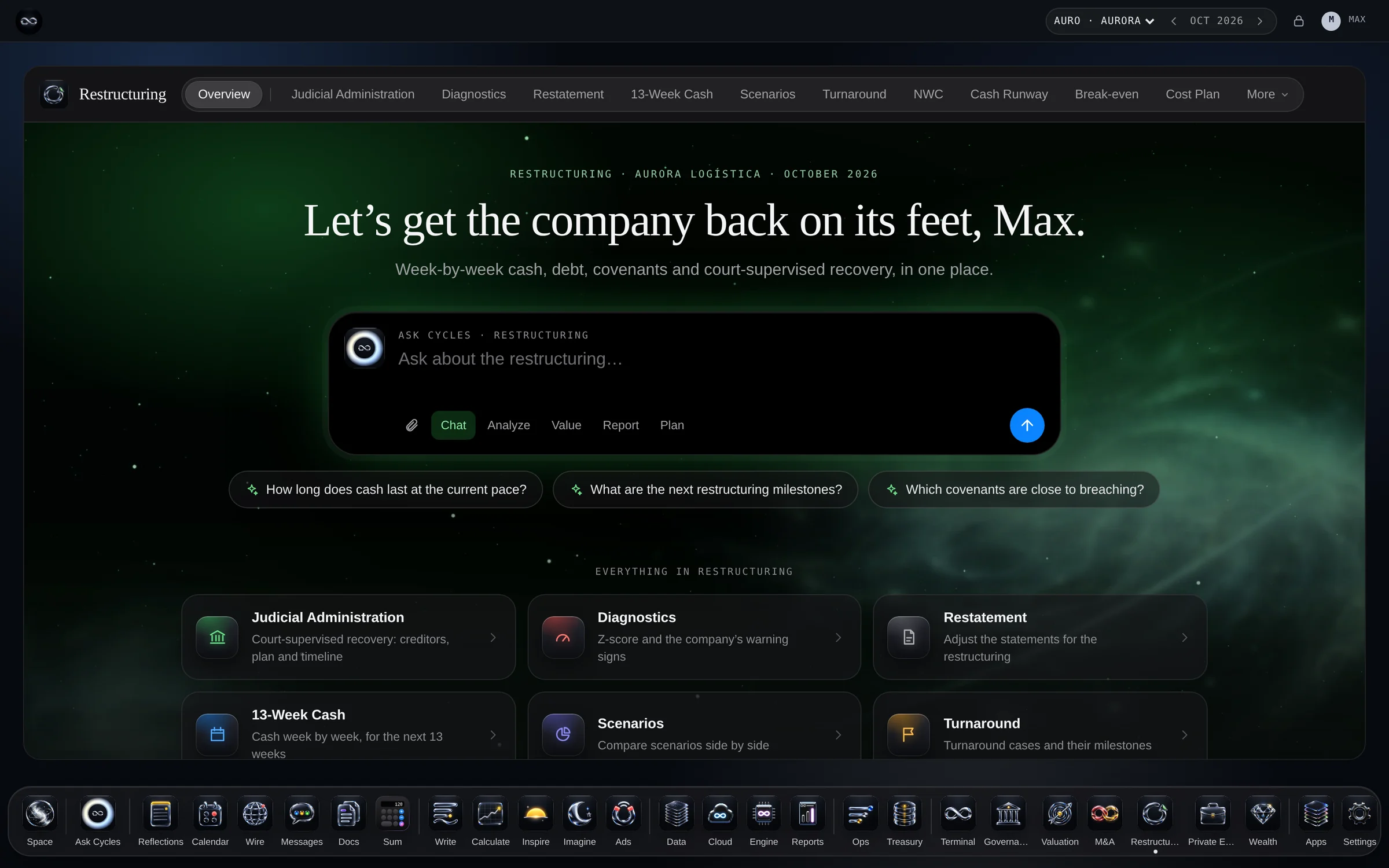1389x868 pixels.
Task: Open the Max user profile avatar
Action: coord(1331,21)
